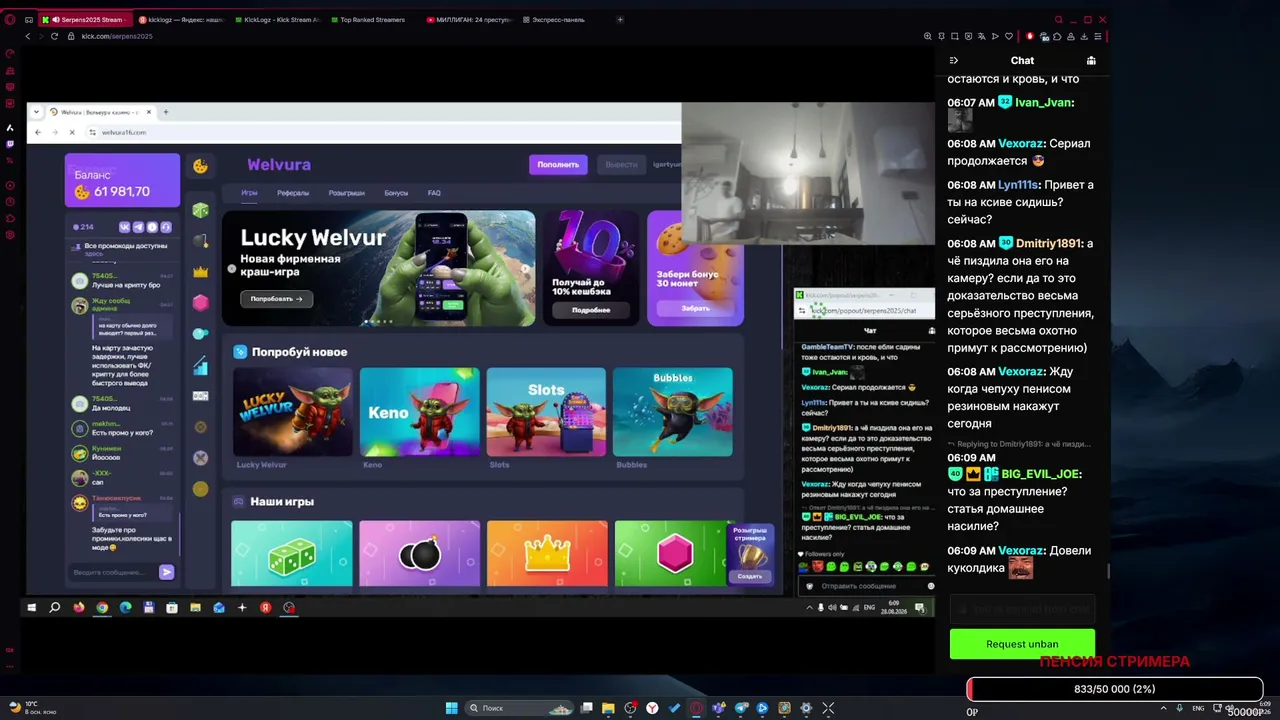The image size is (1280, 720).
Task: Click the Windows taskbar search box
Action: pyautogui.click(x=518, y=708)
